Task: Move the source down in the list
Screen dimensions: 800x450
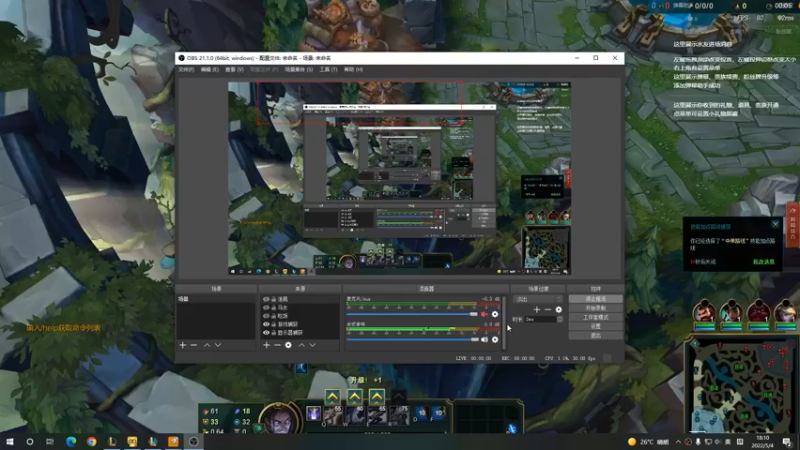Action: coord(312,345)
